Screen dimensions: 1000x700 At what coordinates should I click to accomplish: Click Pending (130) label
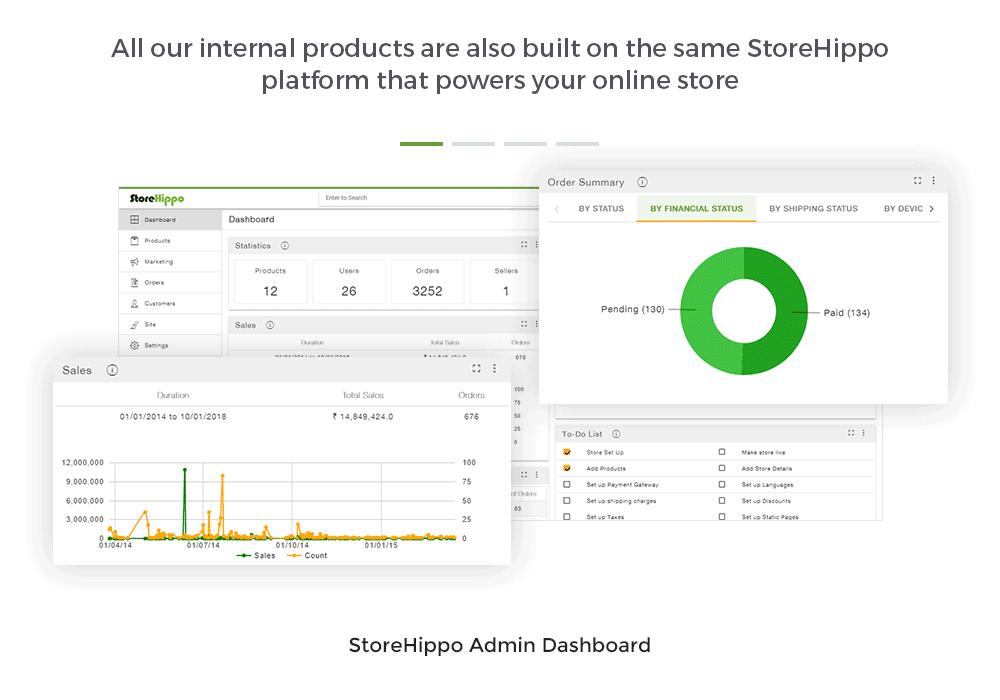coord(633,309)
